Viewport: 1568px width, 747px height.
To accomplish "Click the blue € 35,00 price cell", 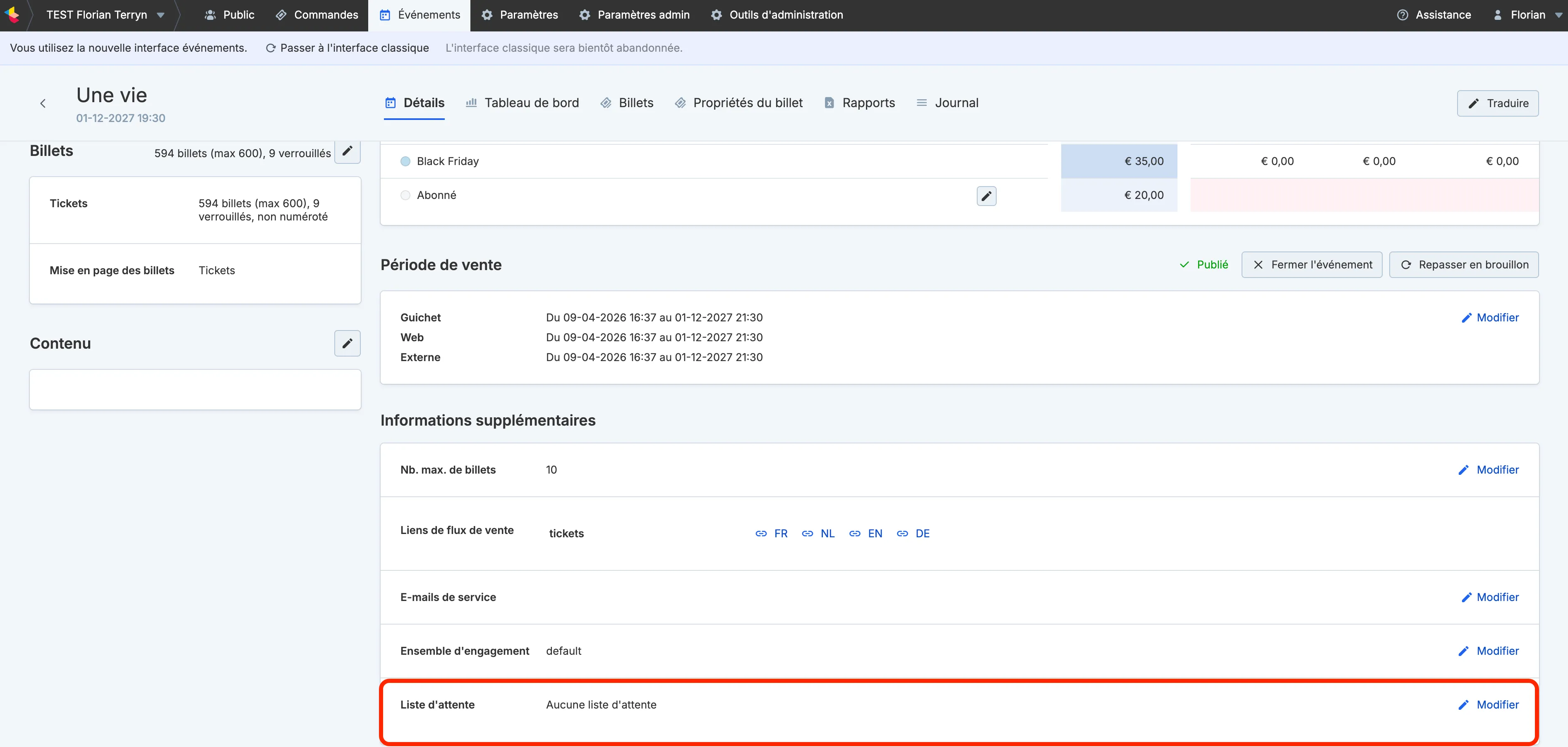I will 1119,161.
